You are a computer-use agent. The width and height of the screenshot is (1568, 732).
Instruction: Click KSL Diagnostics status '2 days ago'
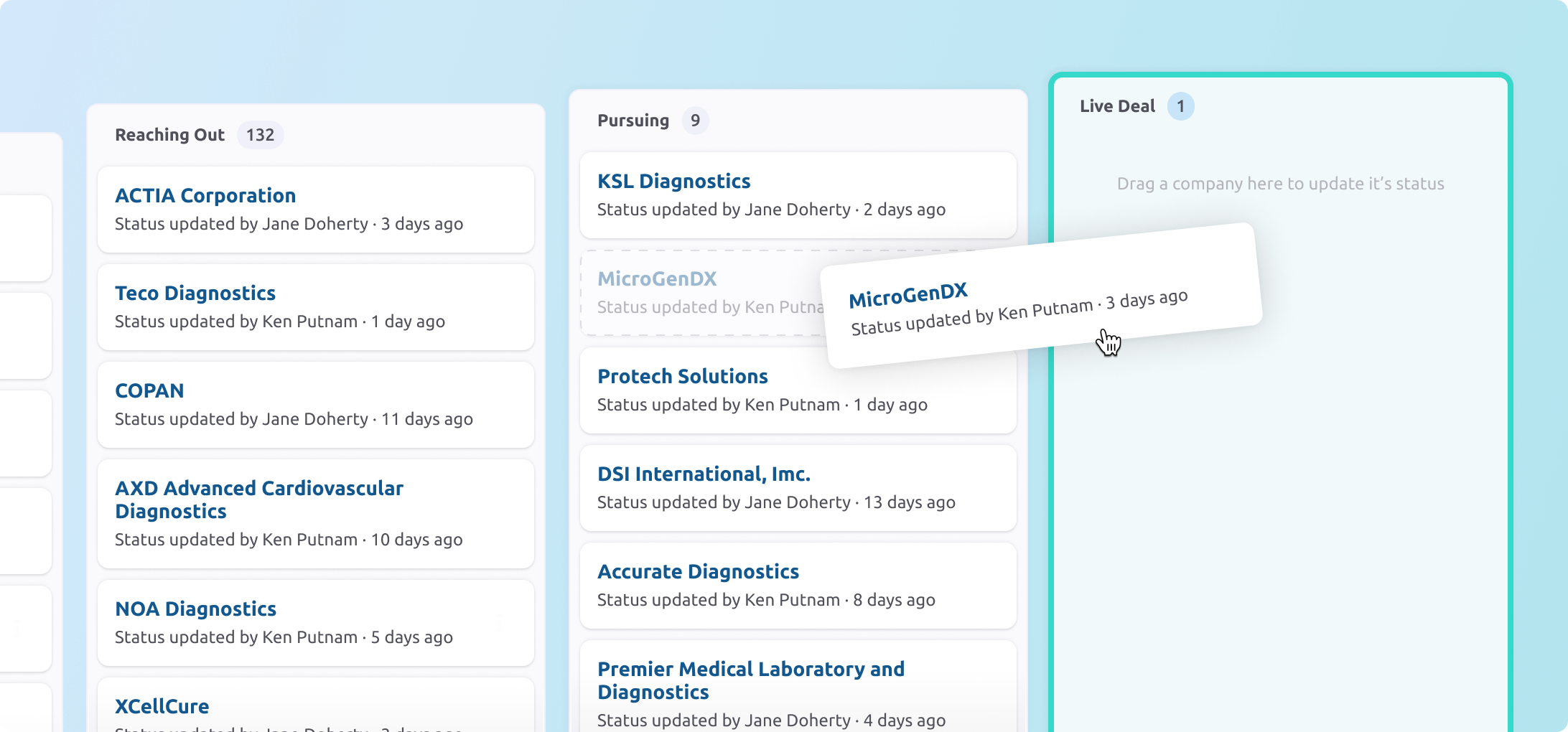[x=905, y=210]
